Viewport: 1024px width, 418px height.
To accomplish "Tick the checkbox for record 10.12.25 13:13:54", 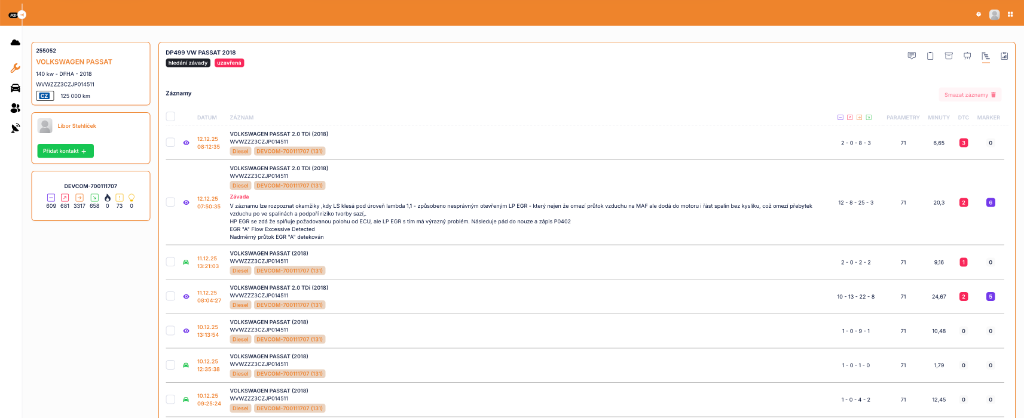I will pos(170,330).
